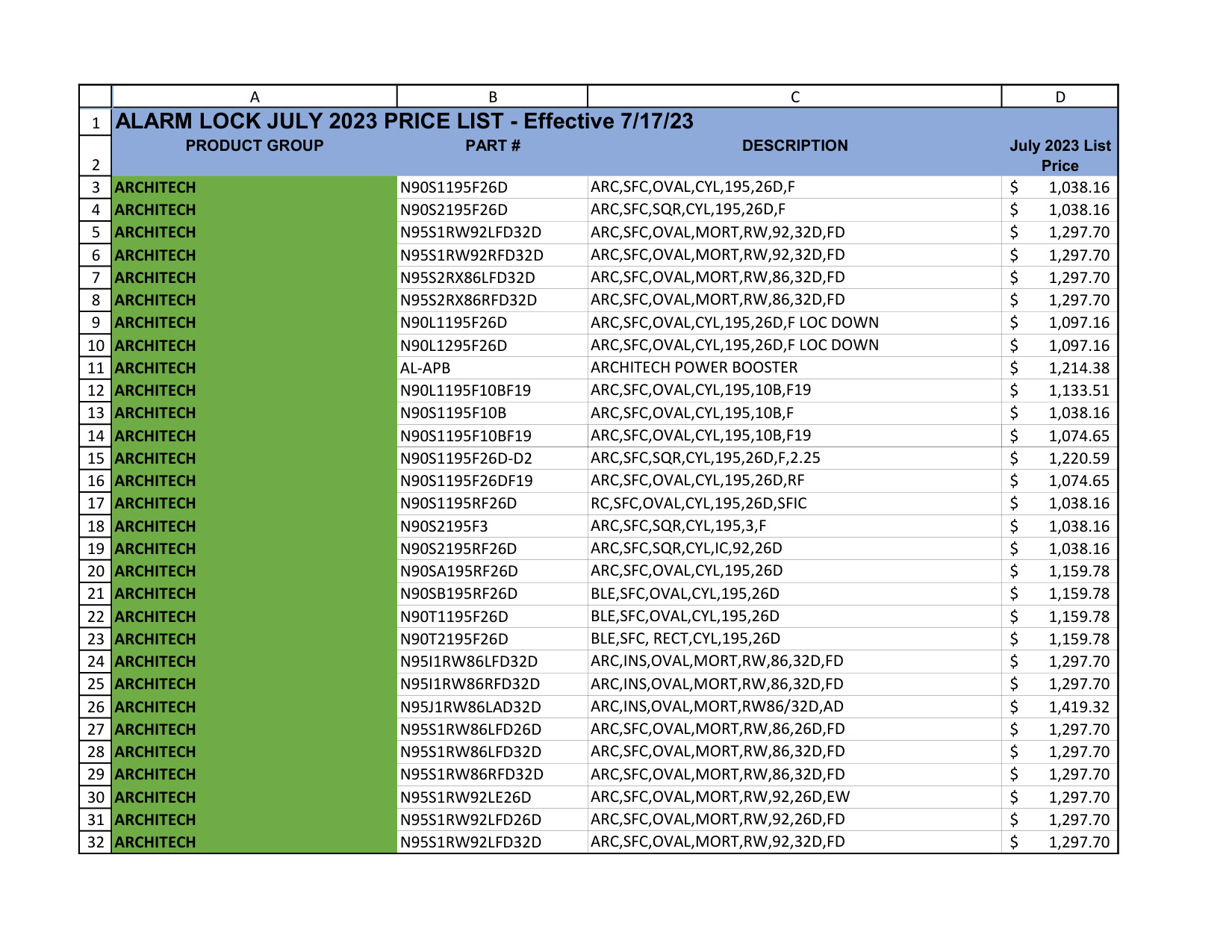Select part number N95I1RW86LFD32D
Image resolution: width=1232 pixels, height=952 pixels.
(x=492, y=662)
